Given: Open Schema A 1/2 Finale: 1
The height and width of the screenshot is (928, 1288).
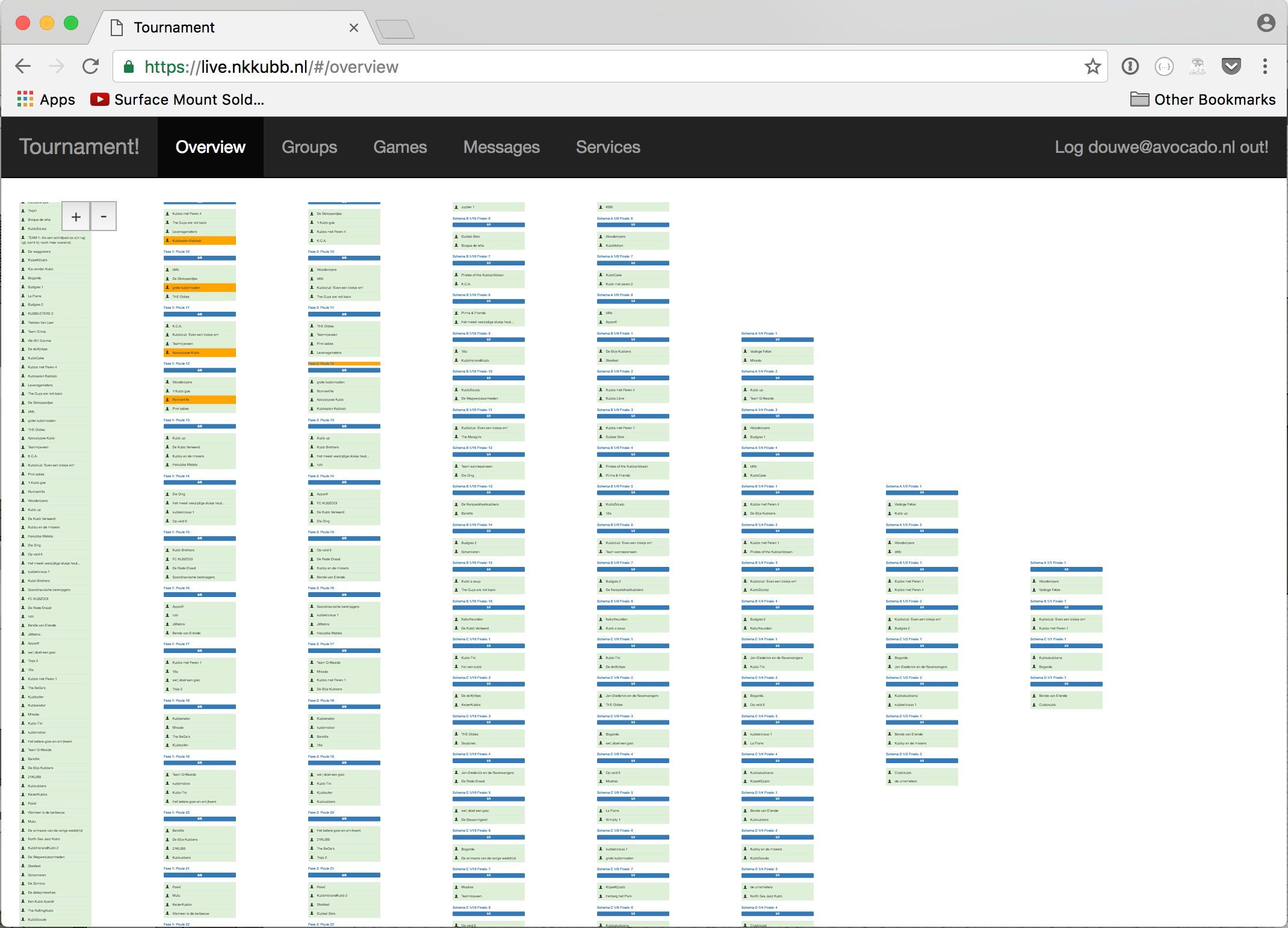Looking at the screenshot, I should pos(903,486).
